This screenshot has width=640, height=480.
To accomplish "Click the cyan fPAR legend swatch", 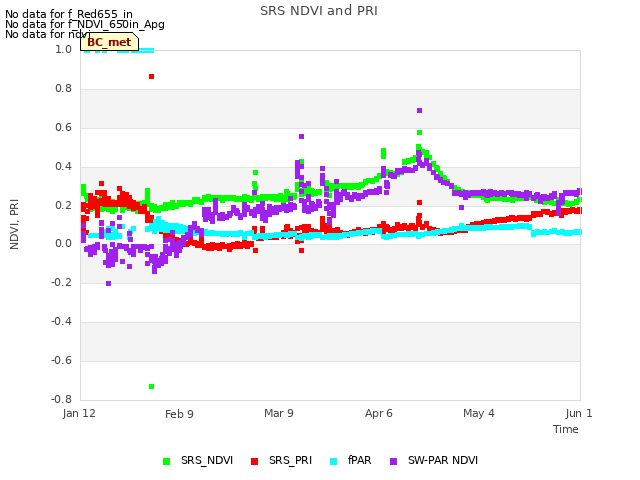I will [333, 461].
